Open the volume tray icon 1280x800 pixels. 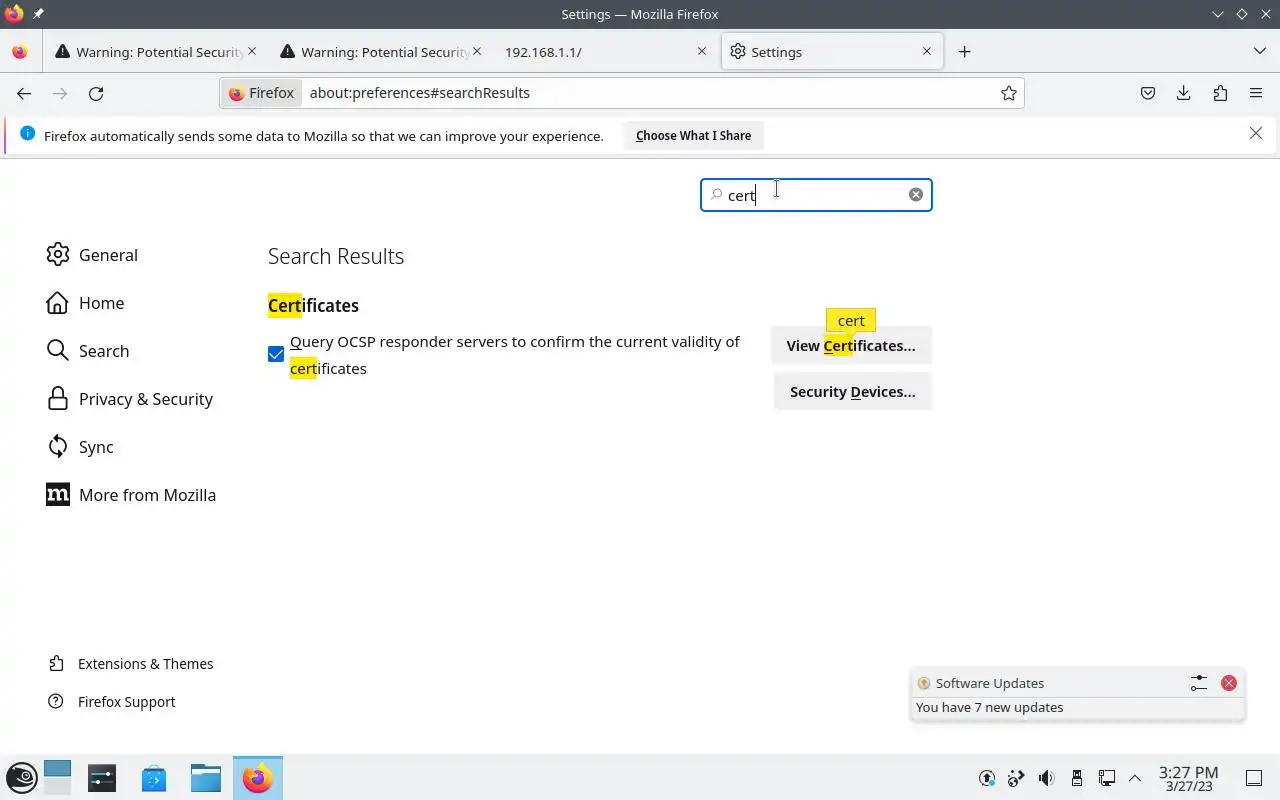(x=1046, y=778)
